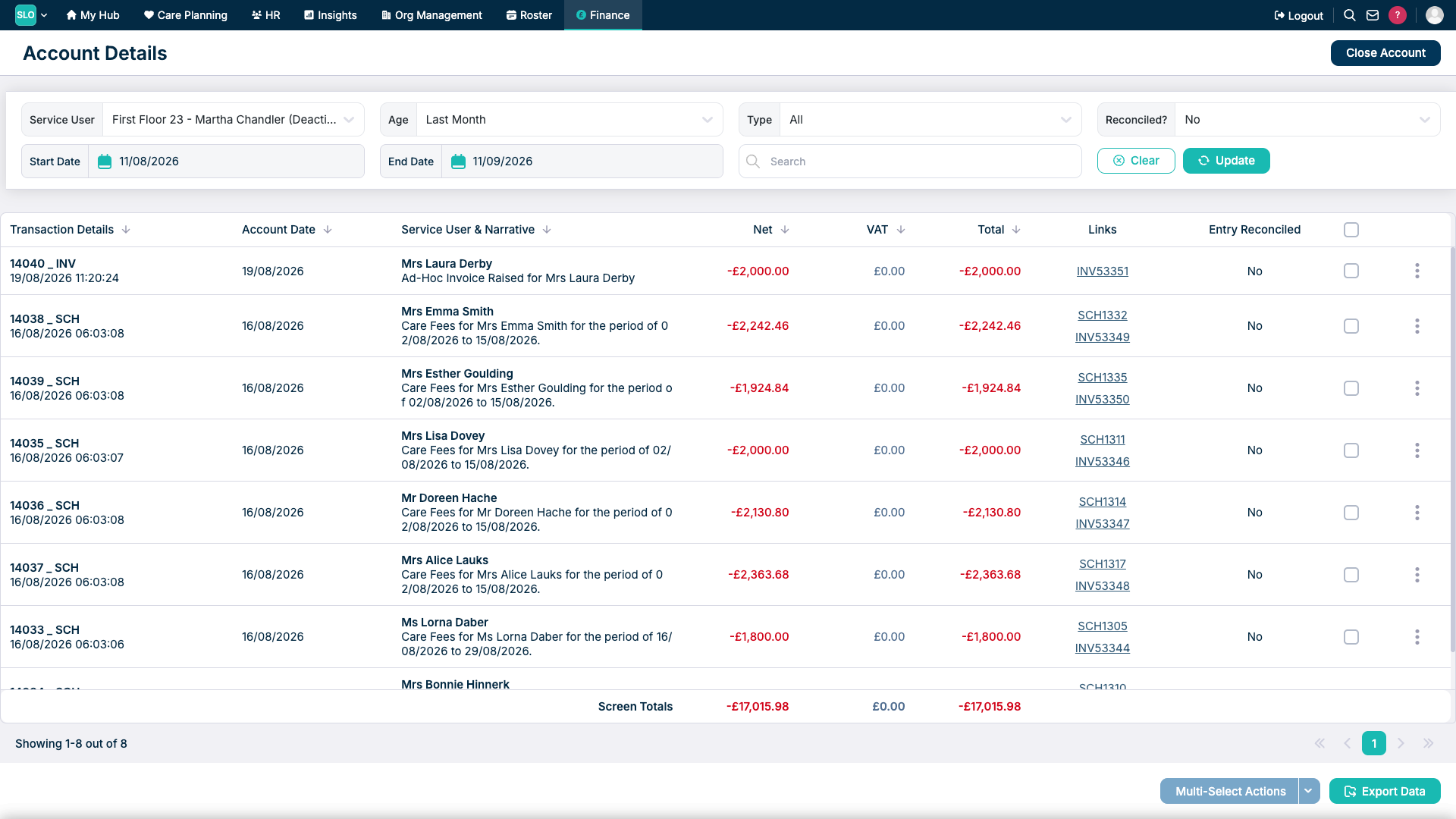Go to first page of results

pyautogui.click(x=1319, y=743)
